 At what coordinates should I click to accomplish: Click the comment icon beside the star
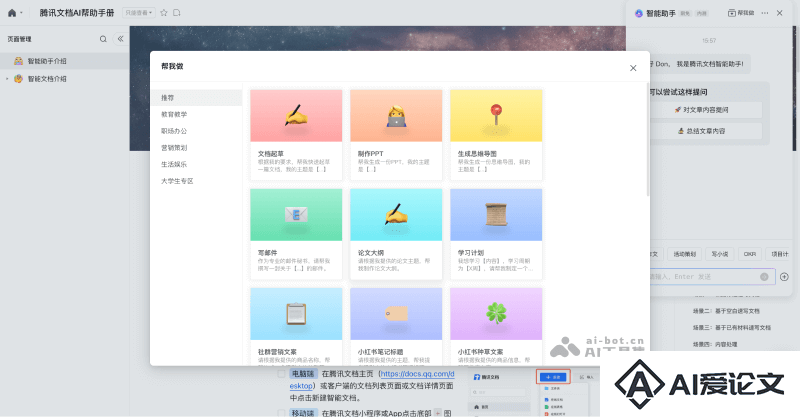[177, 13]
